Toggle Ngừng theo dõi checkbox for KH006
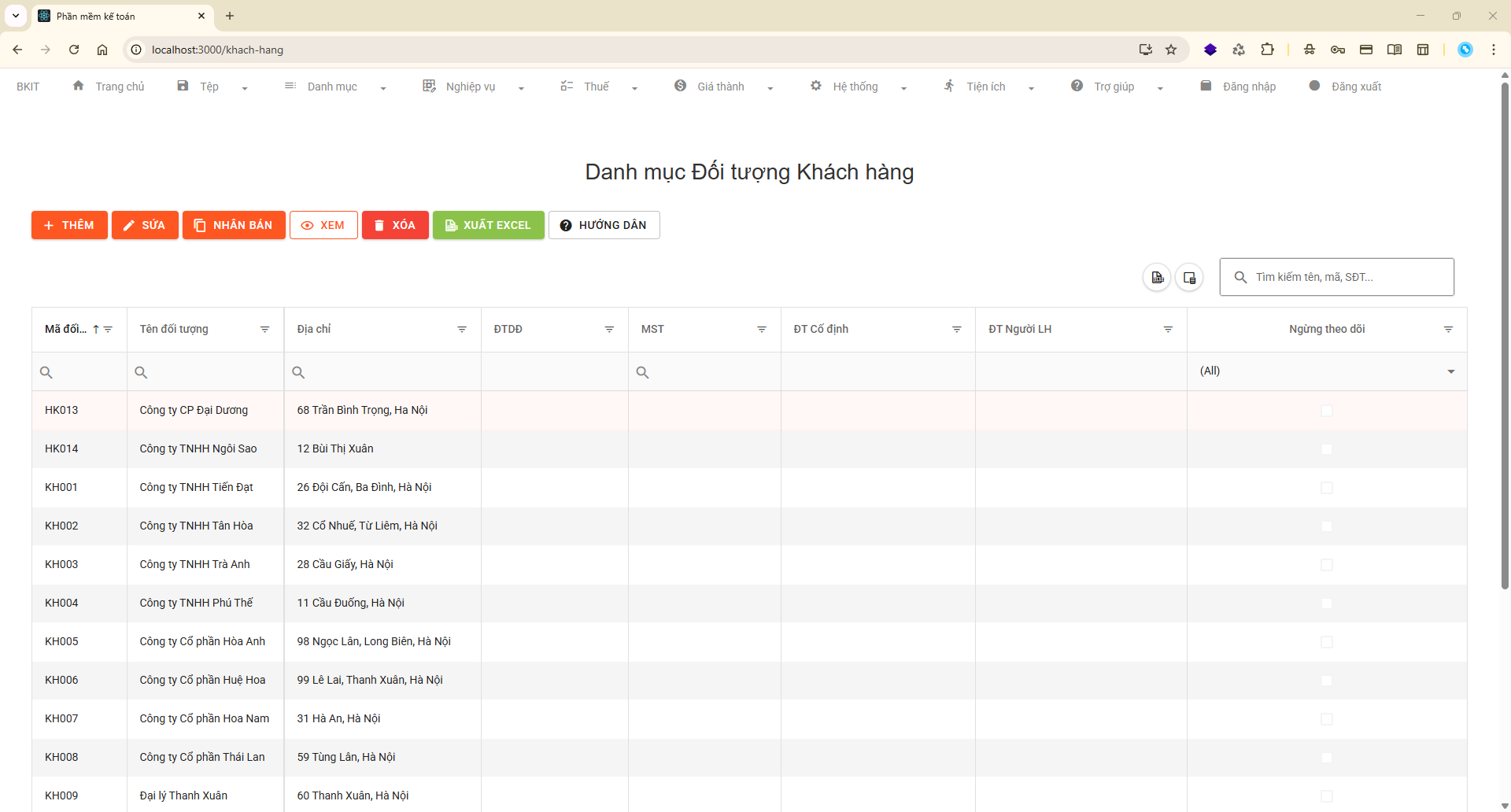This screenshot has height=812, width=1511. click(1327, 681)
